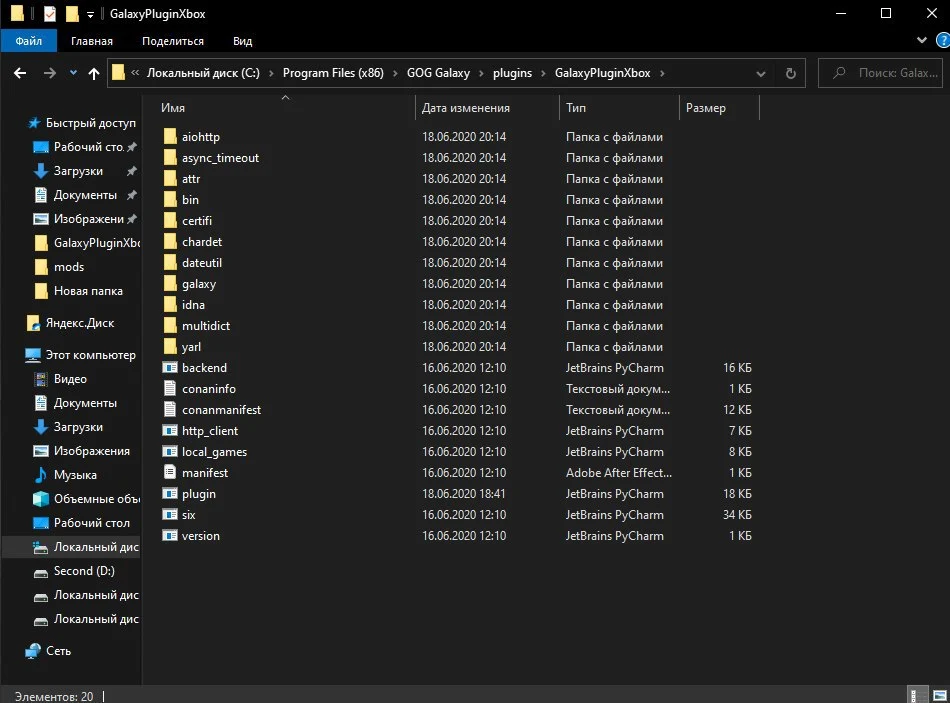The width and height of the screenshot is (950, 703).
Task: Select the conanmanifest text file icon
Action: click(x=170, y=410)
